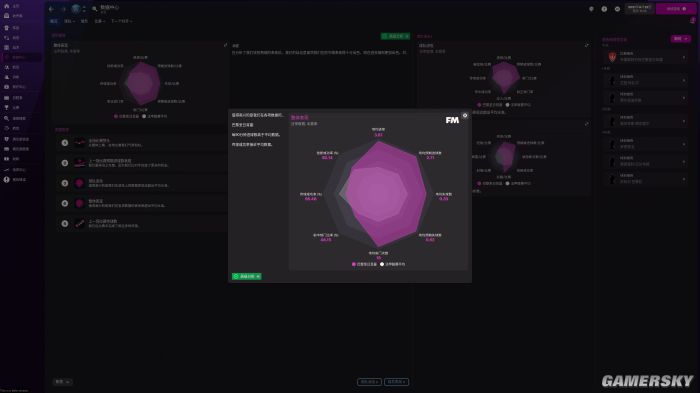The height and width of the screenshot is (393, 700).
Task: Click the first numbered circle in the list
Action: [x=65, y=142]
